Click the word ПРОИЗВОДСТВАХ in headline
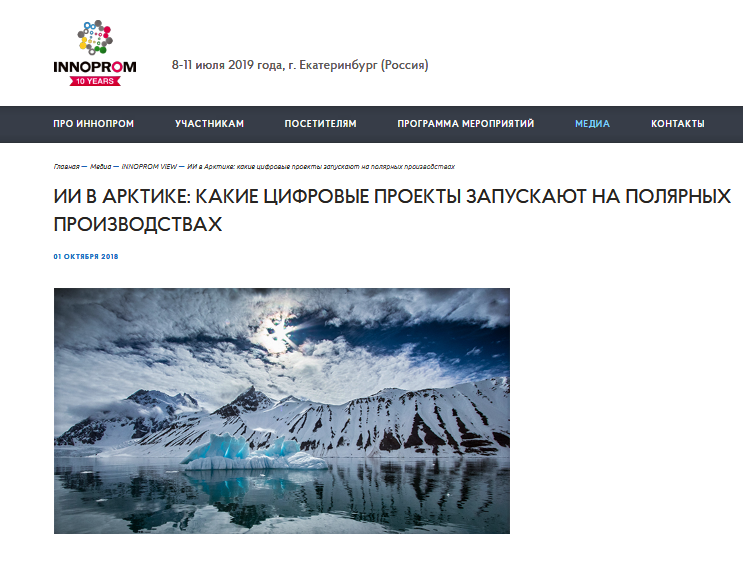Viewport: 743px width, 571px height. [137, 224]
